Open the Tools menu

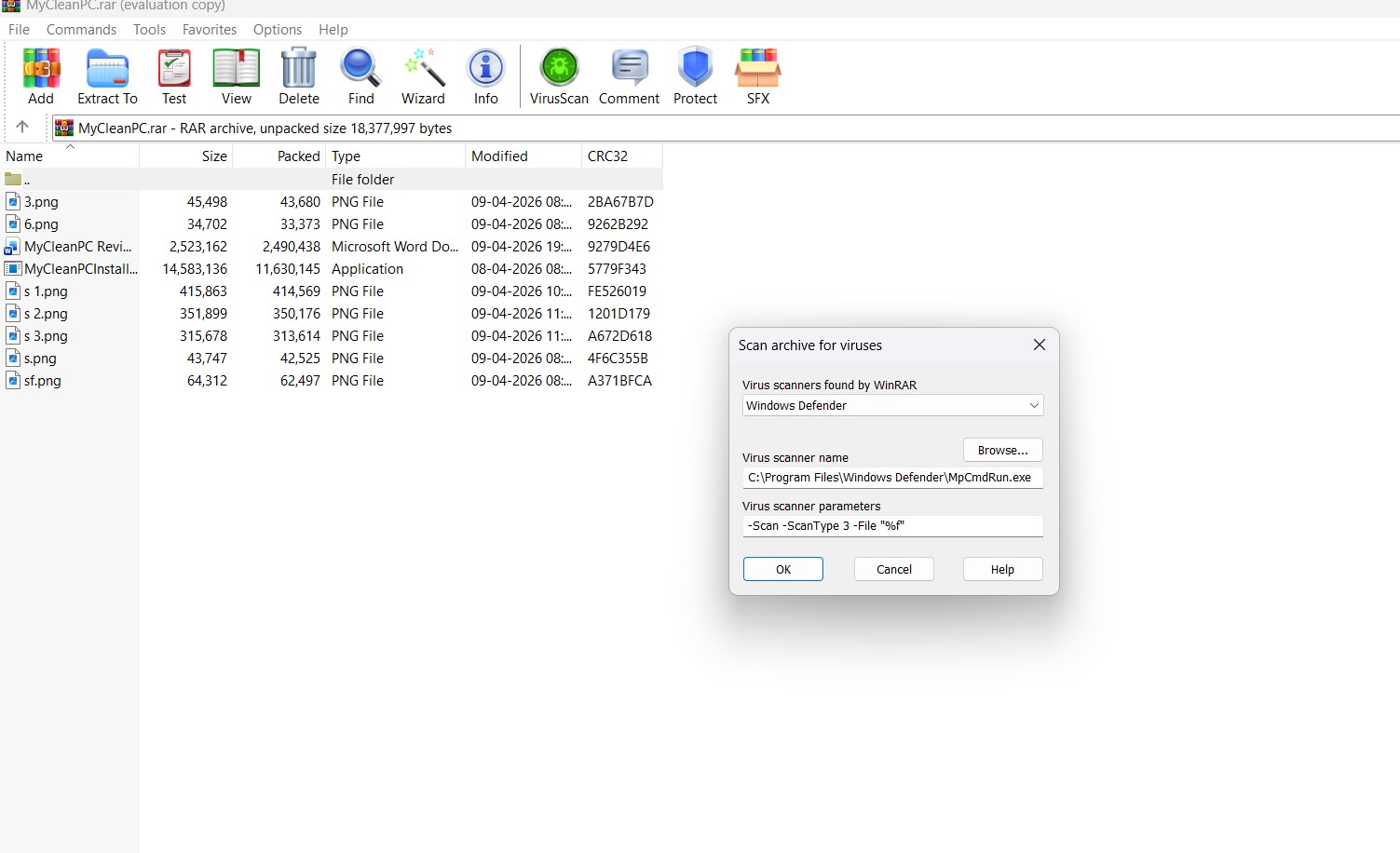(149, 29)
